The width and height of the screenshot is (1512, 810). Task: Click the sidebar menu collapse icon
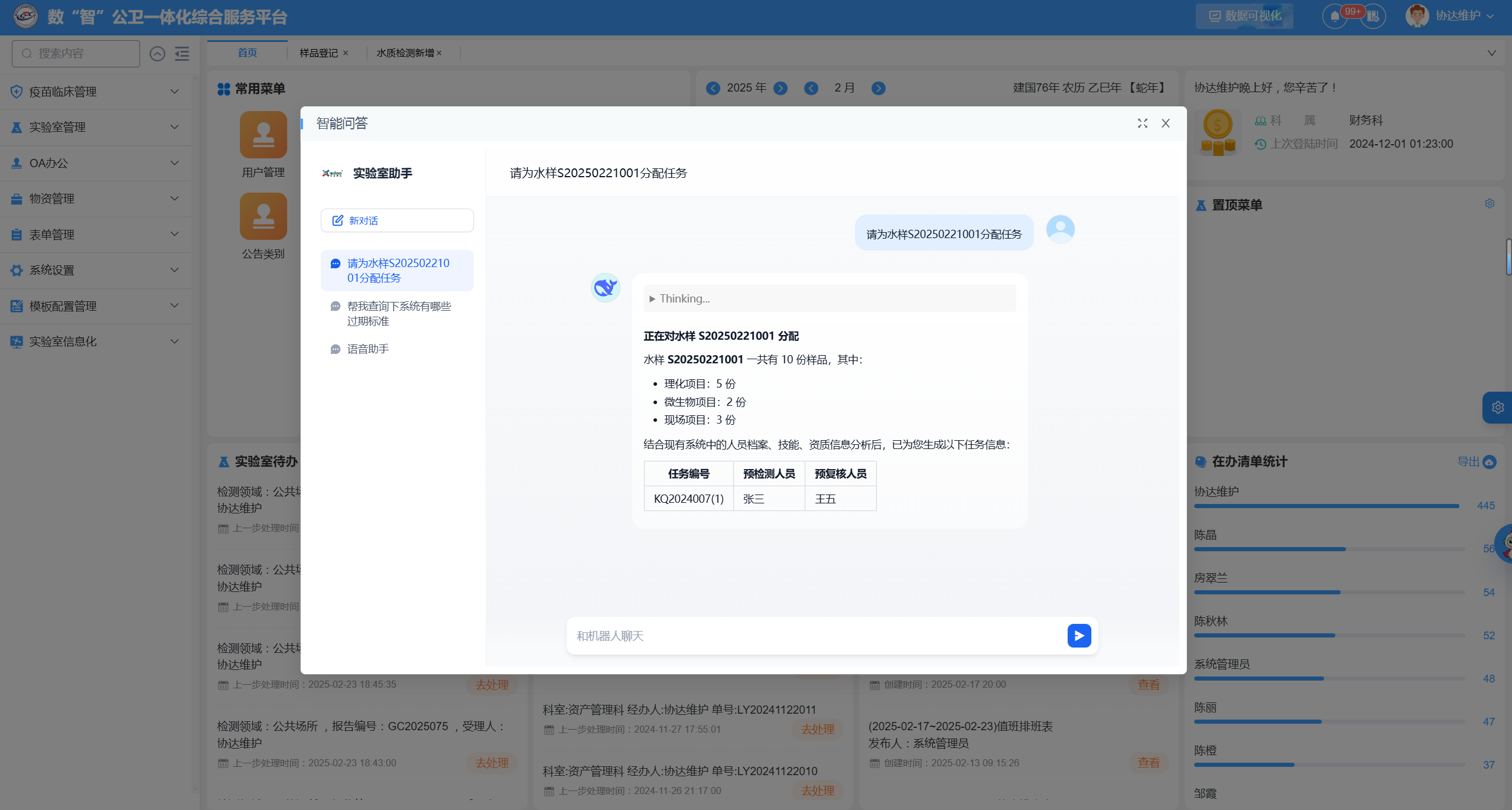tap(182, 54)
